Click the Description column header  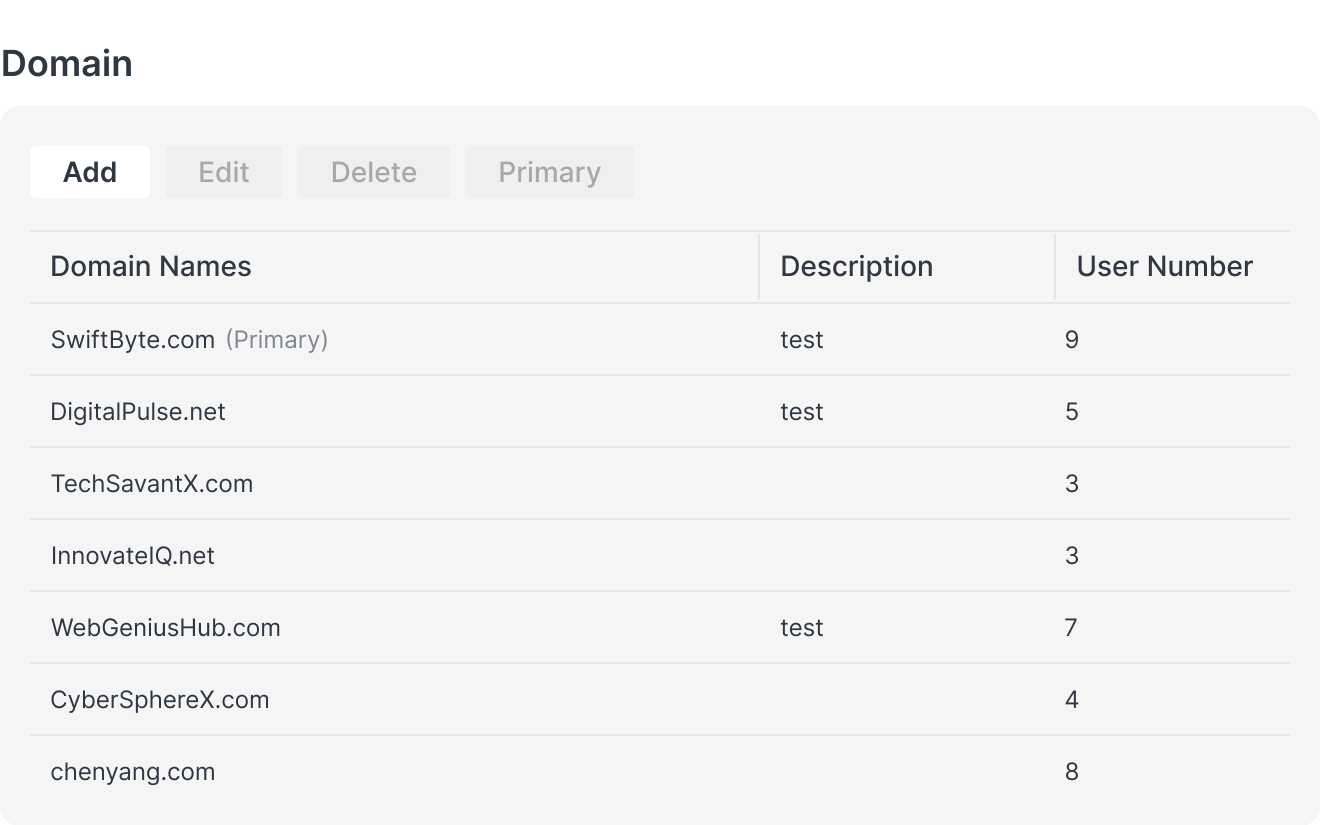[x=855, y=266]
